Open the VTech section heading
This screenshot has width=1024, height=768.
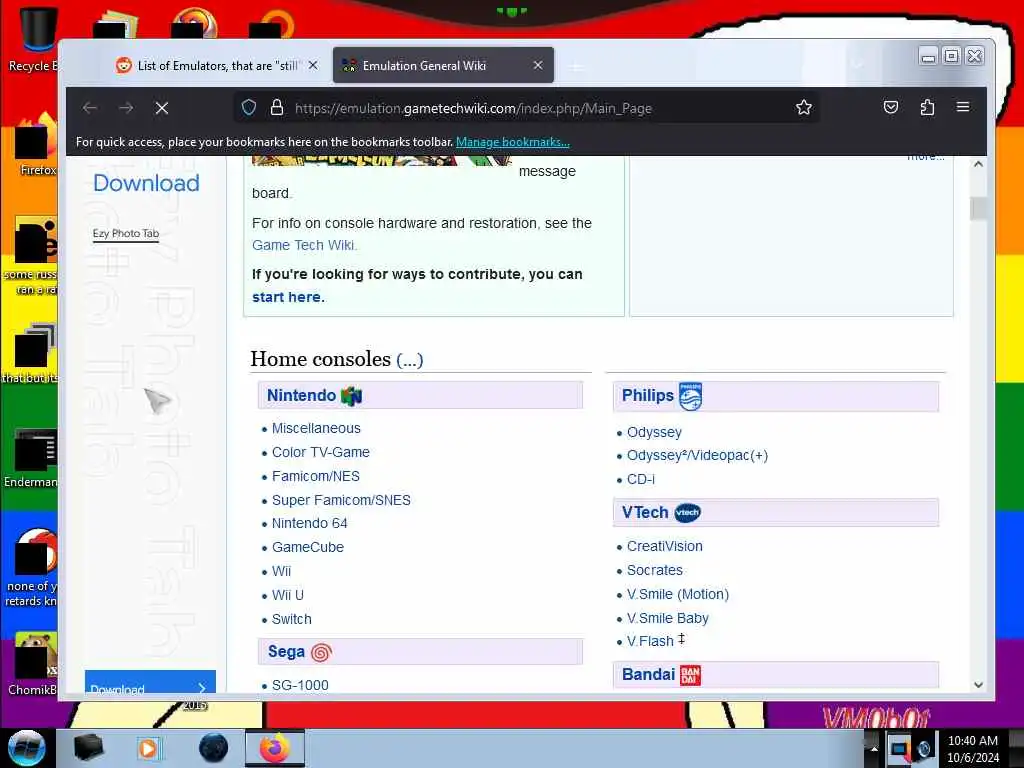click(645, 513)
